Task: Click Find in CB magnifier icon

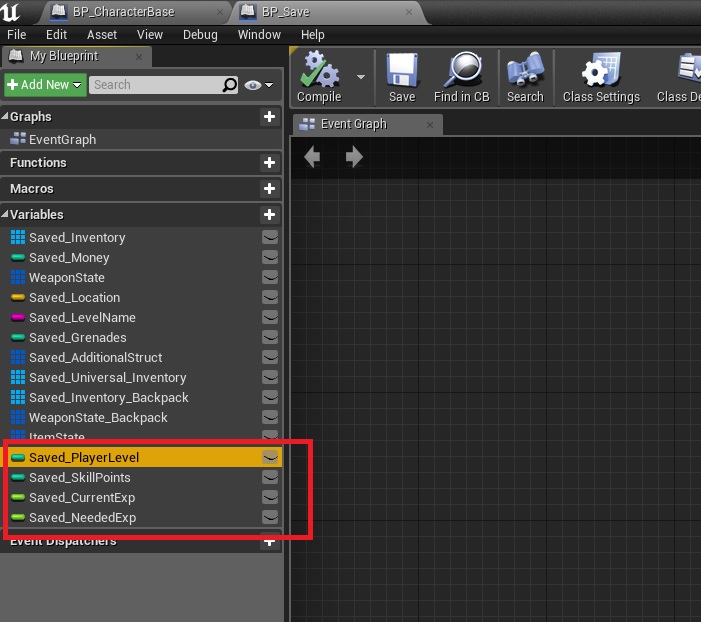Action: pos(461,72)
